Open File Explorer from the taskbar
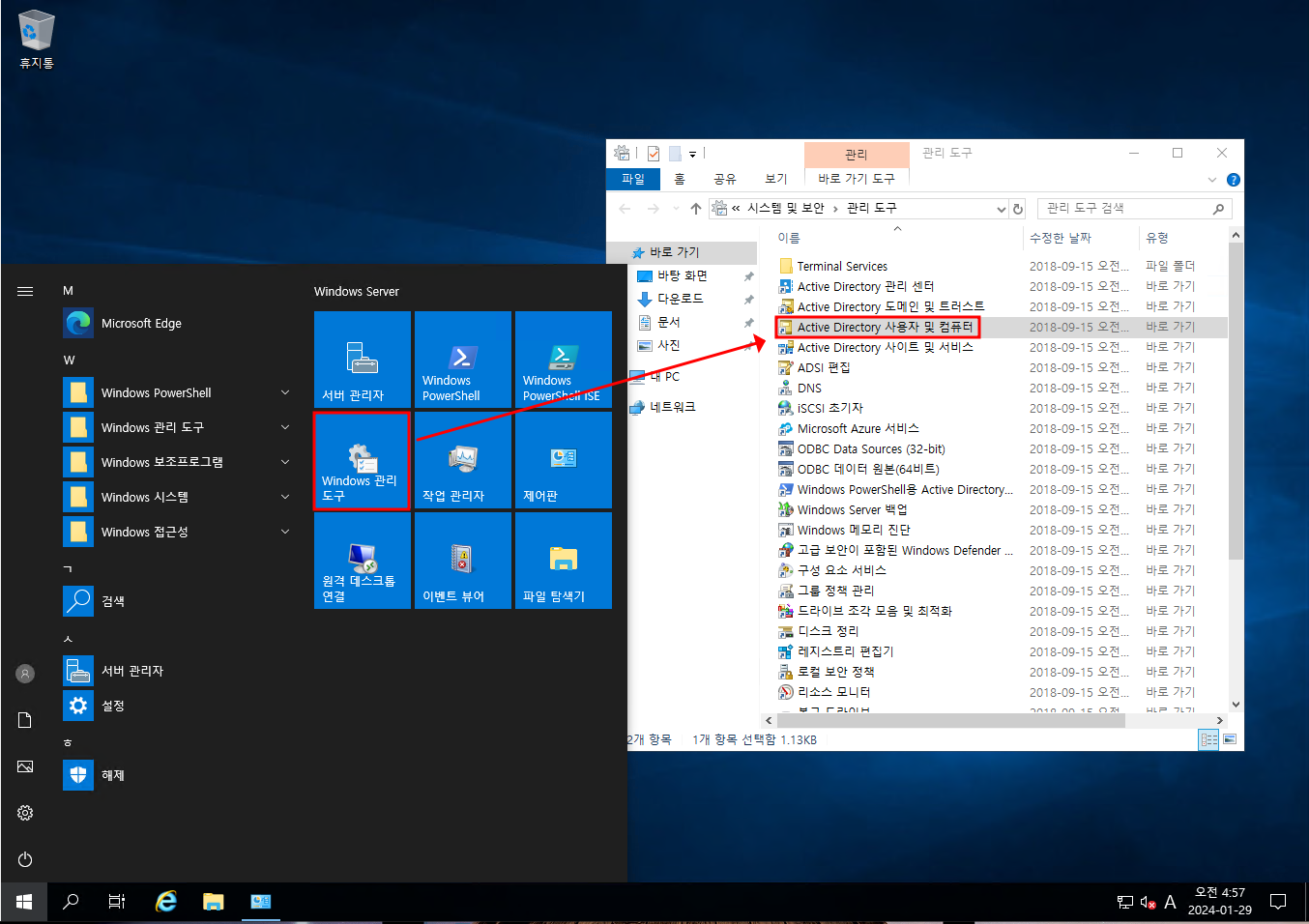The height and width of the screenshot is (924, 1309). (214, 902)
